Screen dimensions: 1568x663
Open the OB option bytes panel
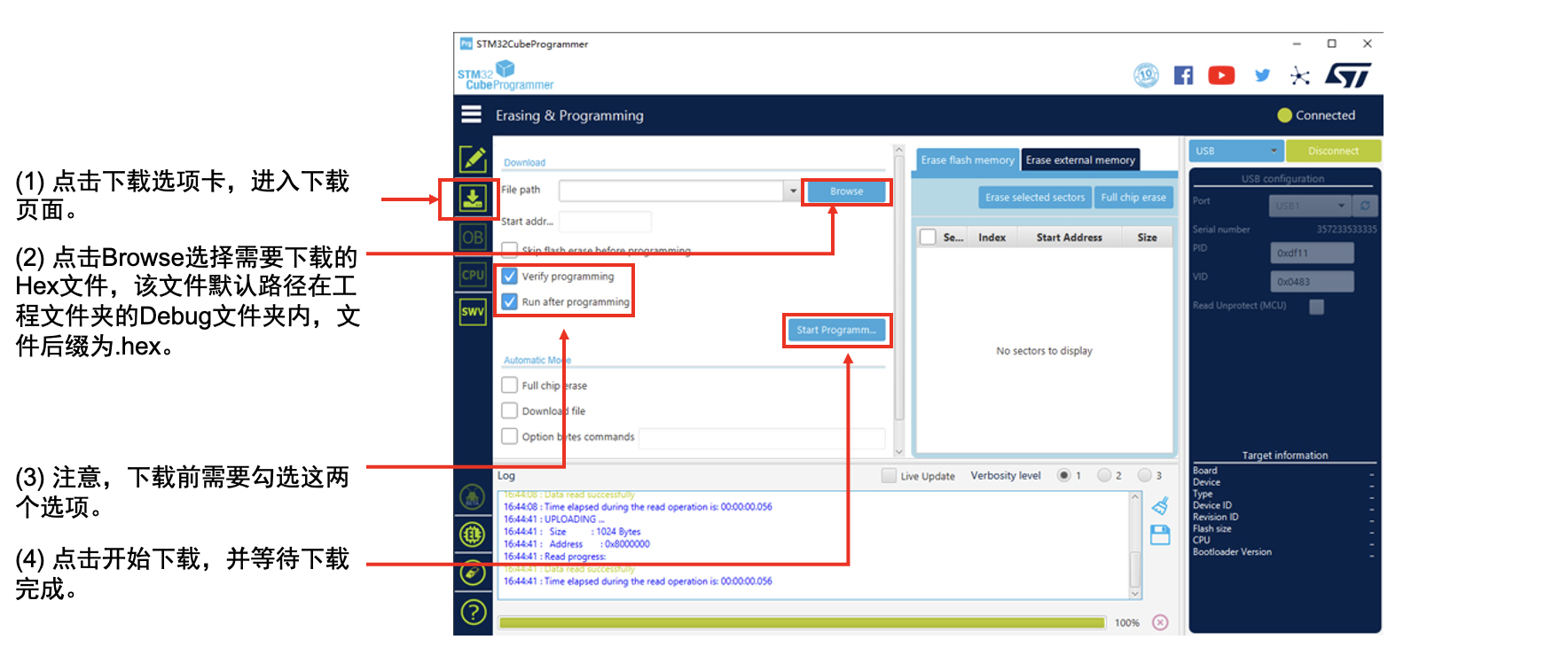[x=473, y=238]
